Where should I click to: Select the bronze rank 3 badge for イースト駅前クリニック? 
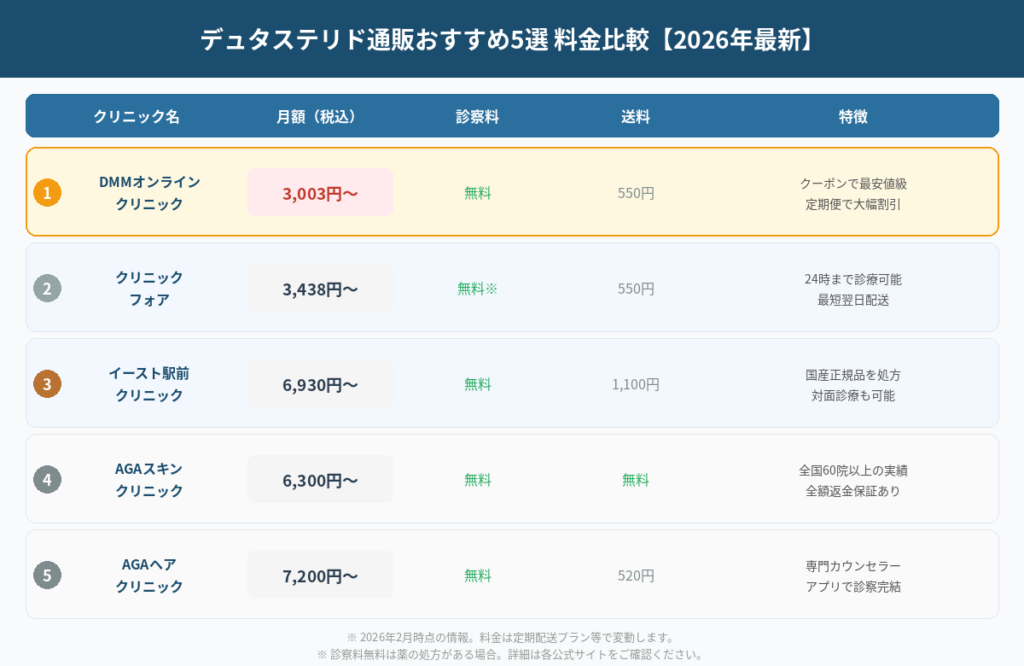(47, 383)
